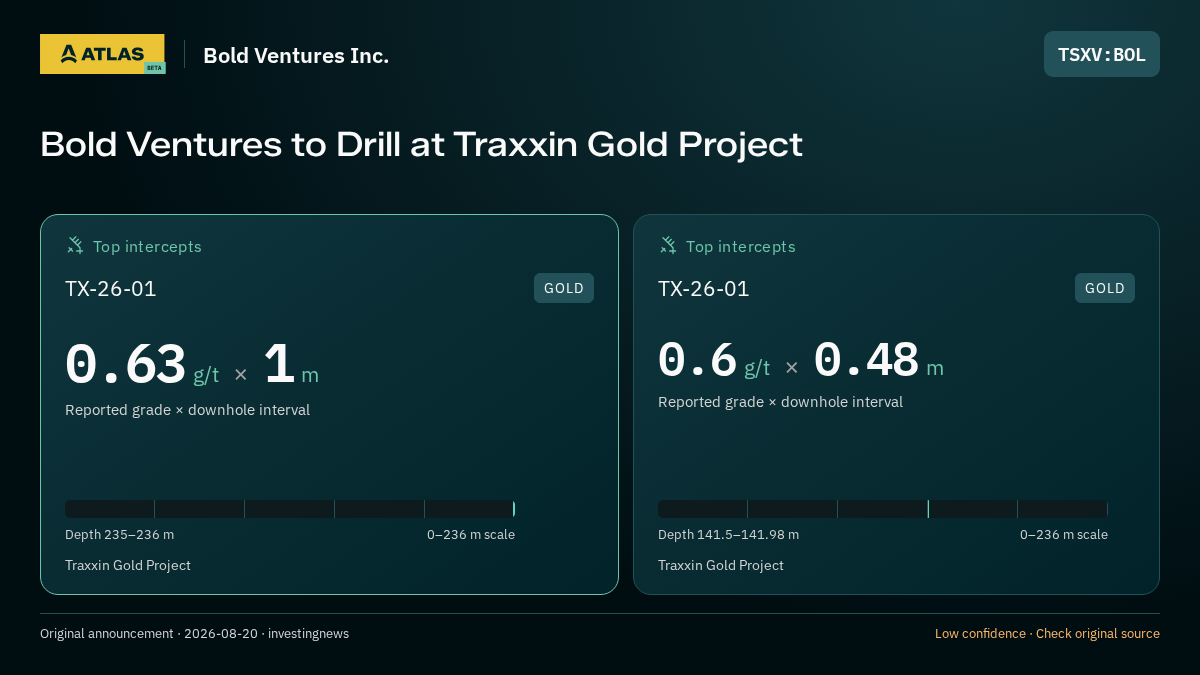The height and width of the screenshot is (675, 1200).
Task: Click the 0–236 m scale label in 0.6 card
Action: coord(1064,535)
